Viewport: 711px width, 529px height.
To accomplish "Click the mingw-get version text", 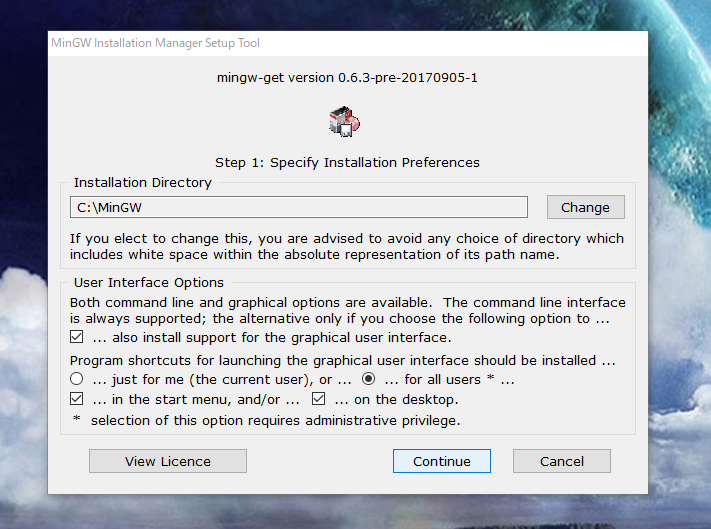I will coord(347,78).
